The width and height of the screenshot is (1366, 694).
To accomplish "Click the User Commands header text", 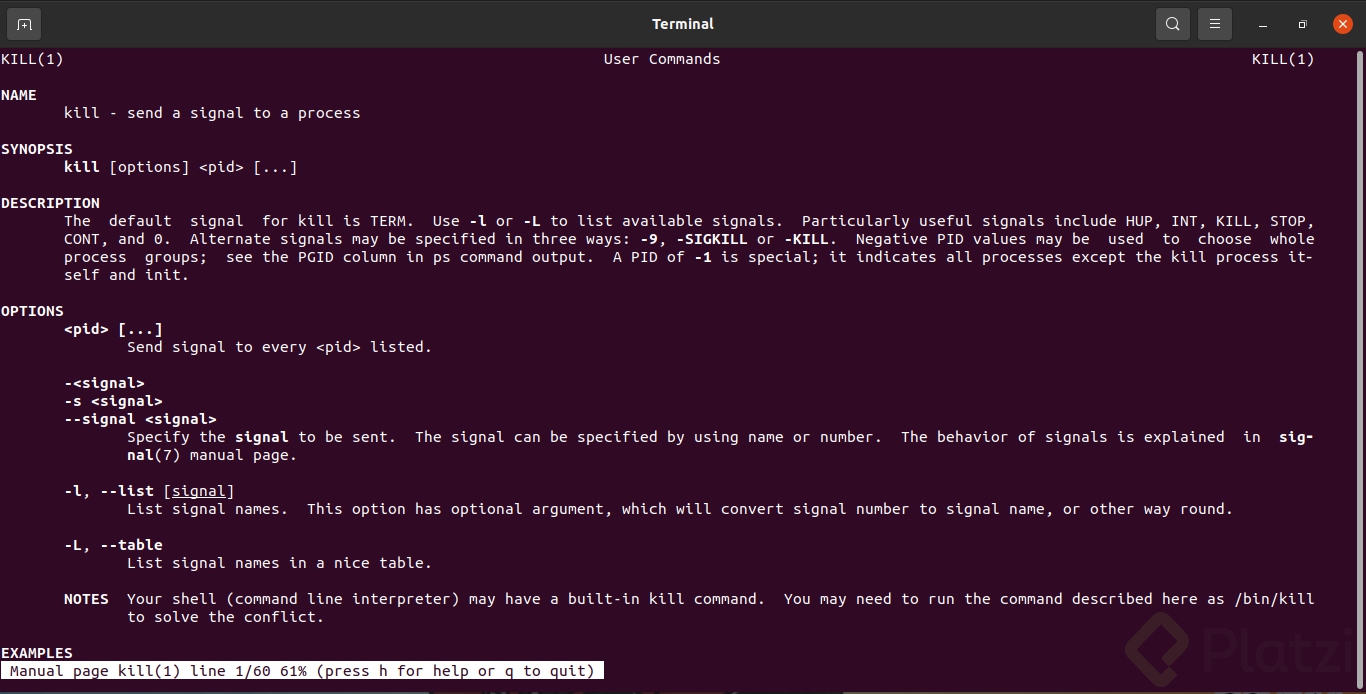I will point(662,59).
